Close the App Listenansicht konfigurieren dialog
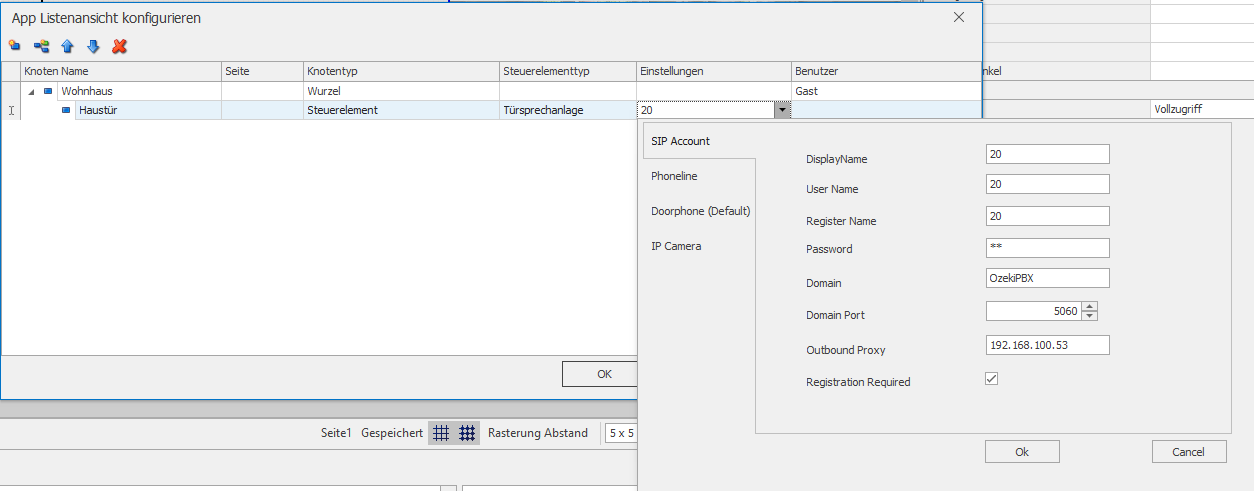The width and height of the screenshot is (1254, 491). pos(959,17)
